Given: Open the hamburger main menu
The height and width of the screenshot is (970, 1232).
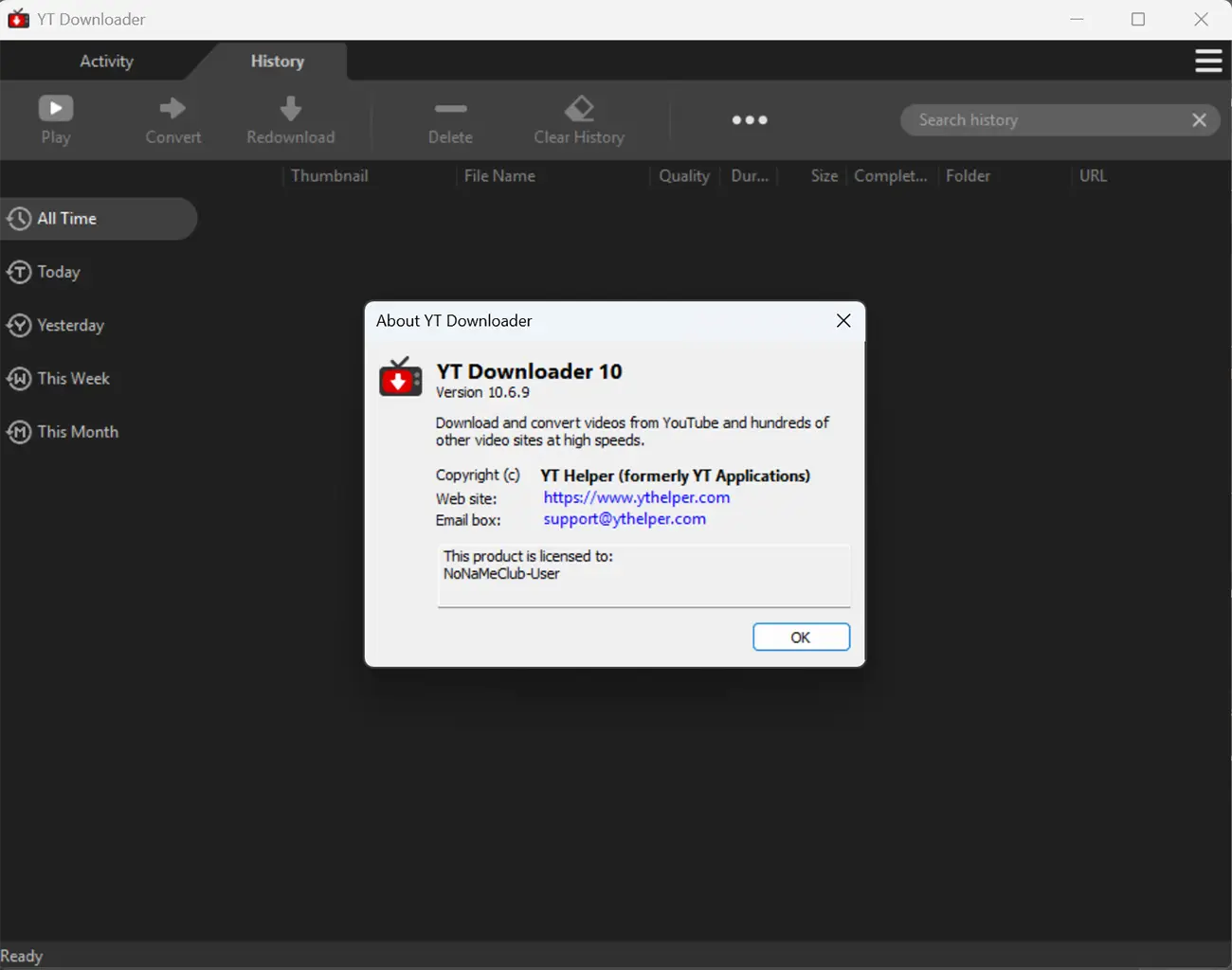Looking at the screenshot, I should (x=1208, y=62).
